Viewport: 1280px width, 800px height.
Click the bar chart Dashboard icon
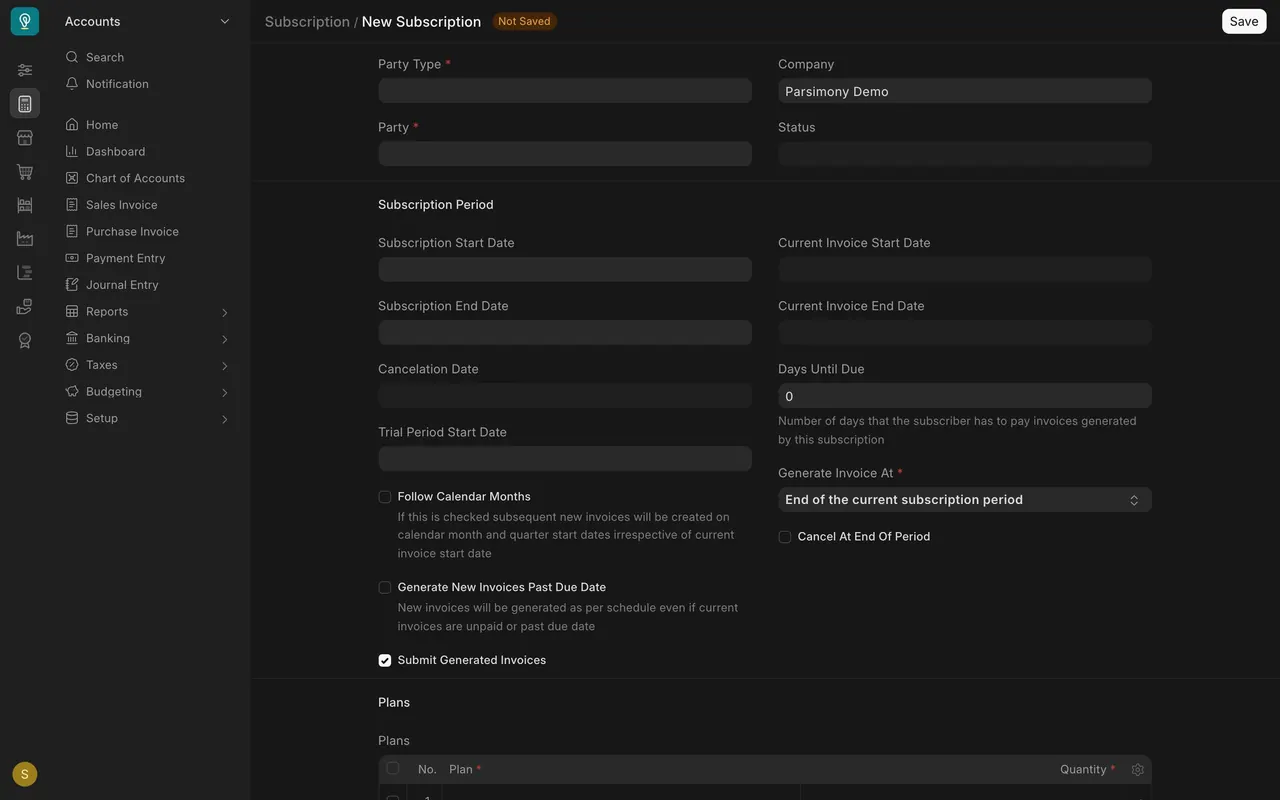pyautogui.click(x=72, y=151)
